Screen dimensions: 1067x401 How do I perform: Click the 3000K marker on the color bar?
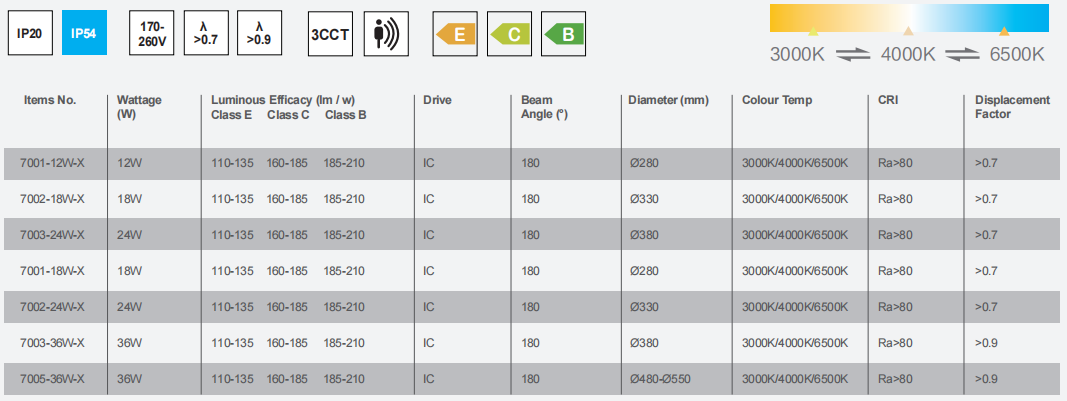tap(812, 31)
